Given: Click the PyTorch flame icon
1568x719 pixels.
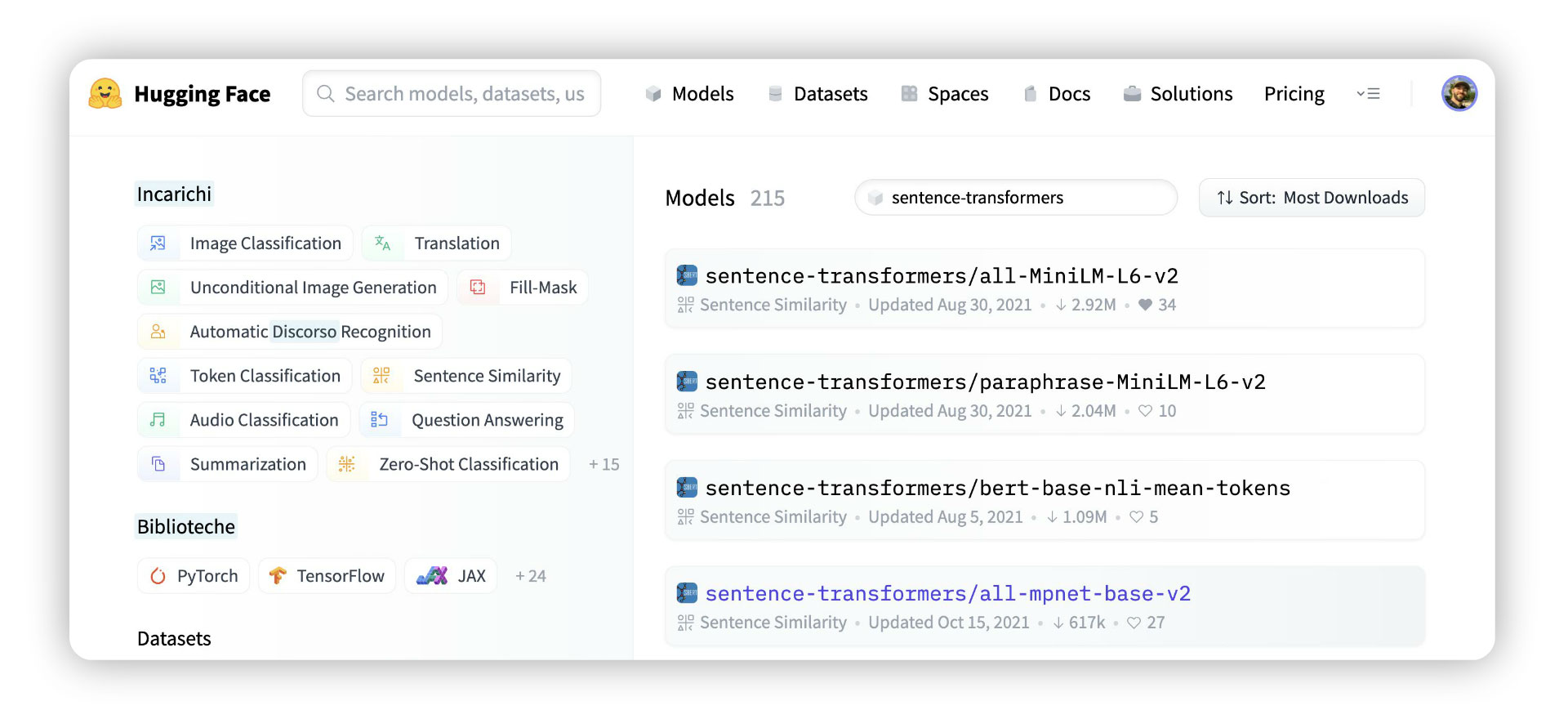Looking at the screenshot, I should click(x=158, y=576).
